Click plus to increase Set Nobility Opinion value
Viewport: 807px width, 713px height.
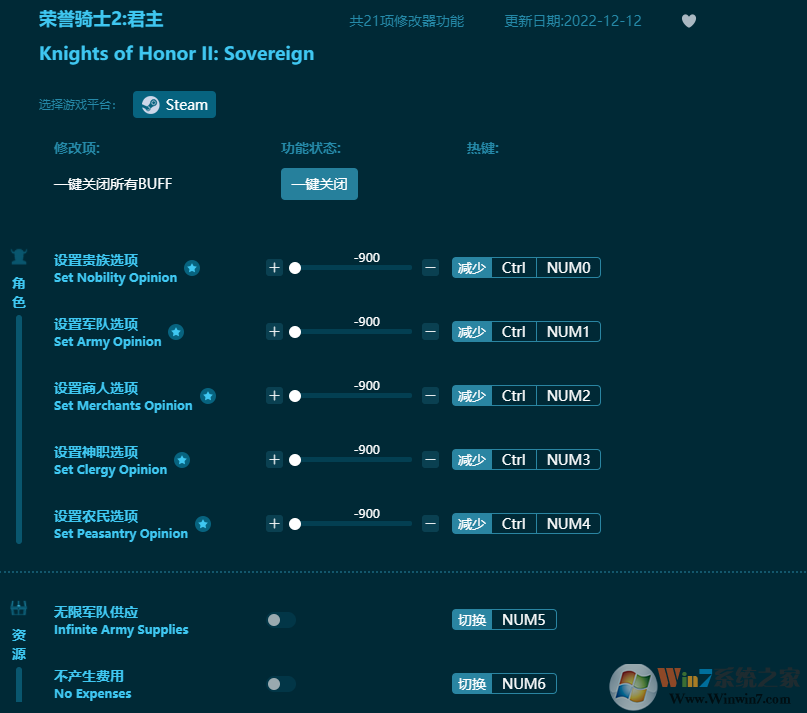275,268
